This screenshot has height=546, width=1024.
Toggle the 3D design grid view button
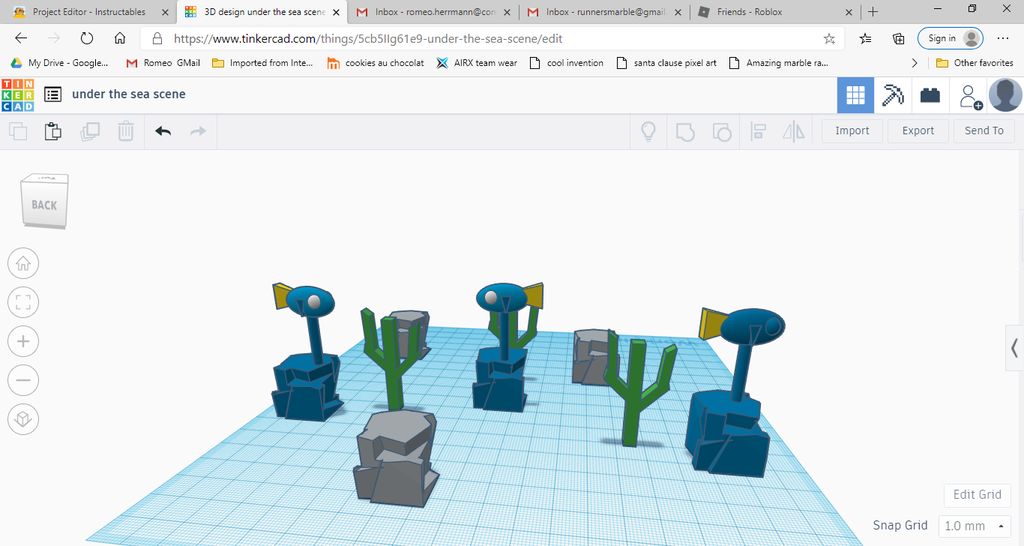pos(855,95)
